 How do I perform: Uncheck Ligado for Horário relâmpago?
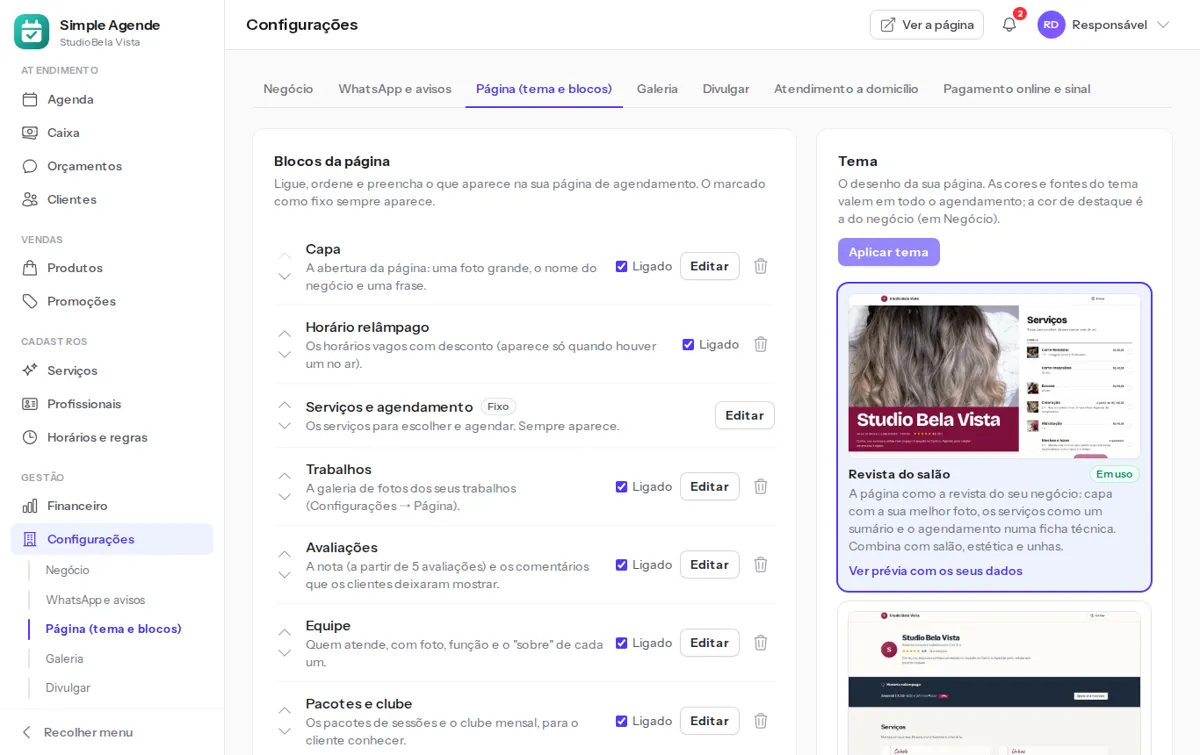[688, 344]
